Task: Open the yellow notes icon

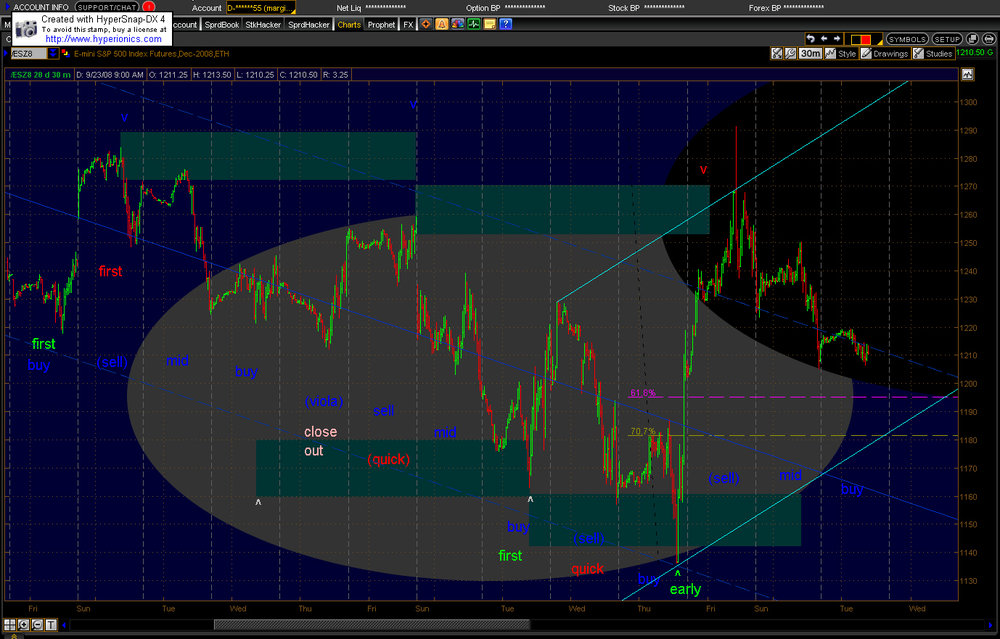Action: (x=489, y=24)
